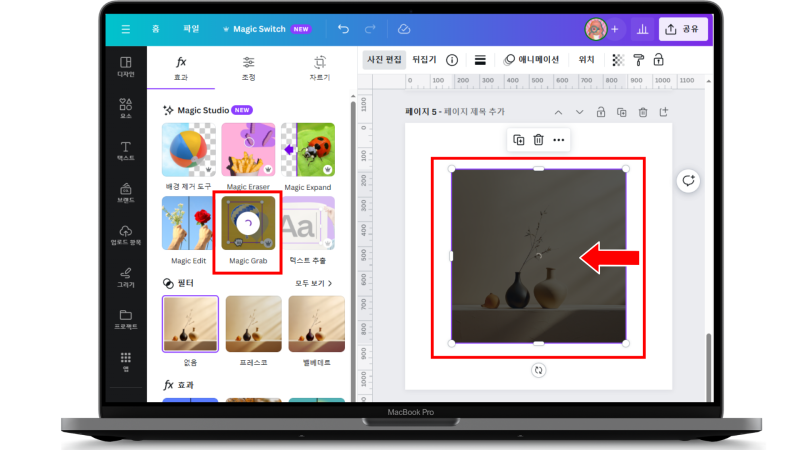Open 디자인 sidebar panel
The width and height of the screenshot is (800, 450).
[126, 67]
